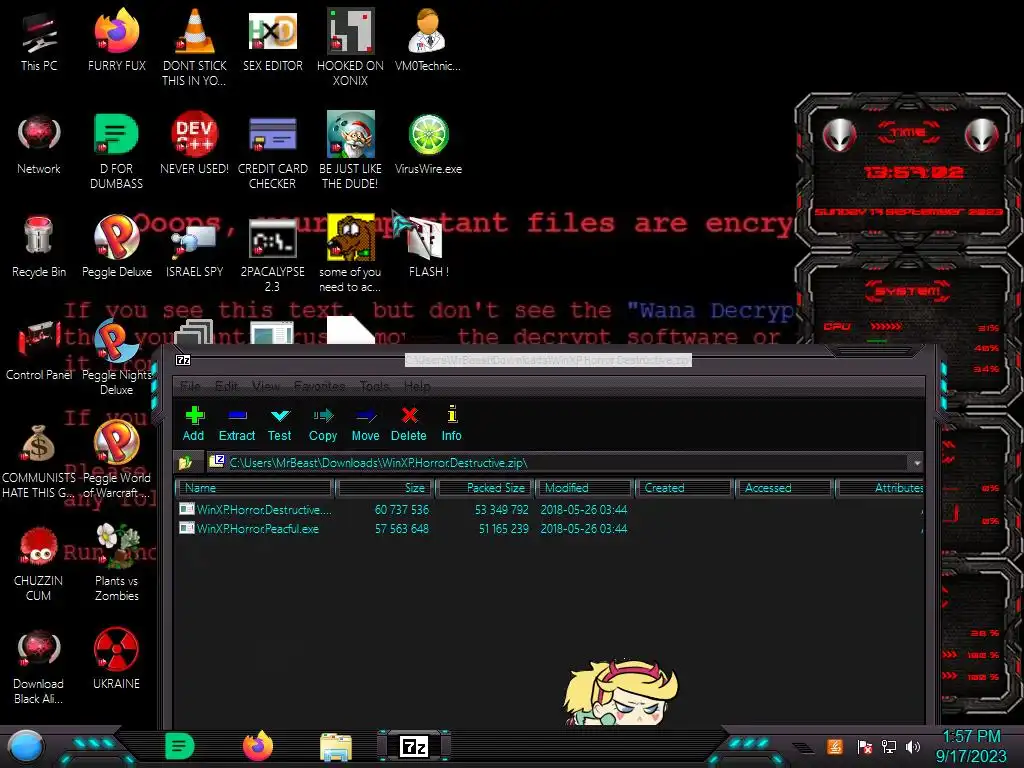The height and width of the screenshot is (768, 1024).
Task: Select the CREDIT CARD CHECKER desktop icon
Action: [x=272, y=150]
